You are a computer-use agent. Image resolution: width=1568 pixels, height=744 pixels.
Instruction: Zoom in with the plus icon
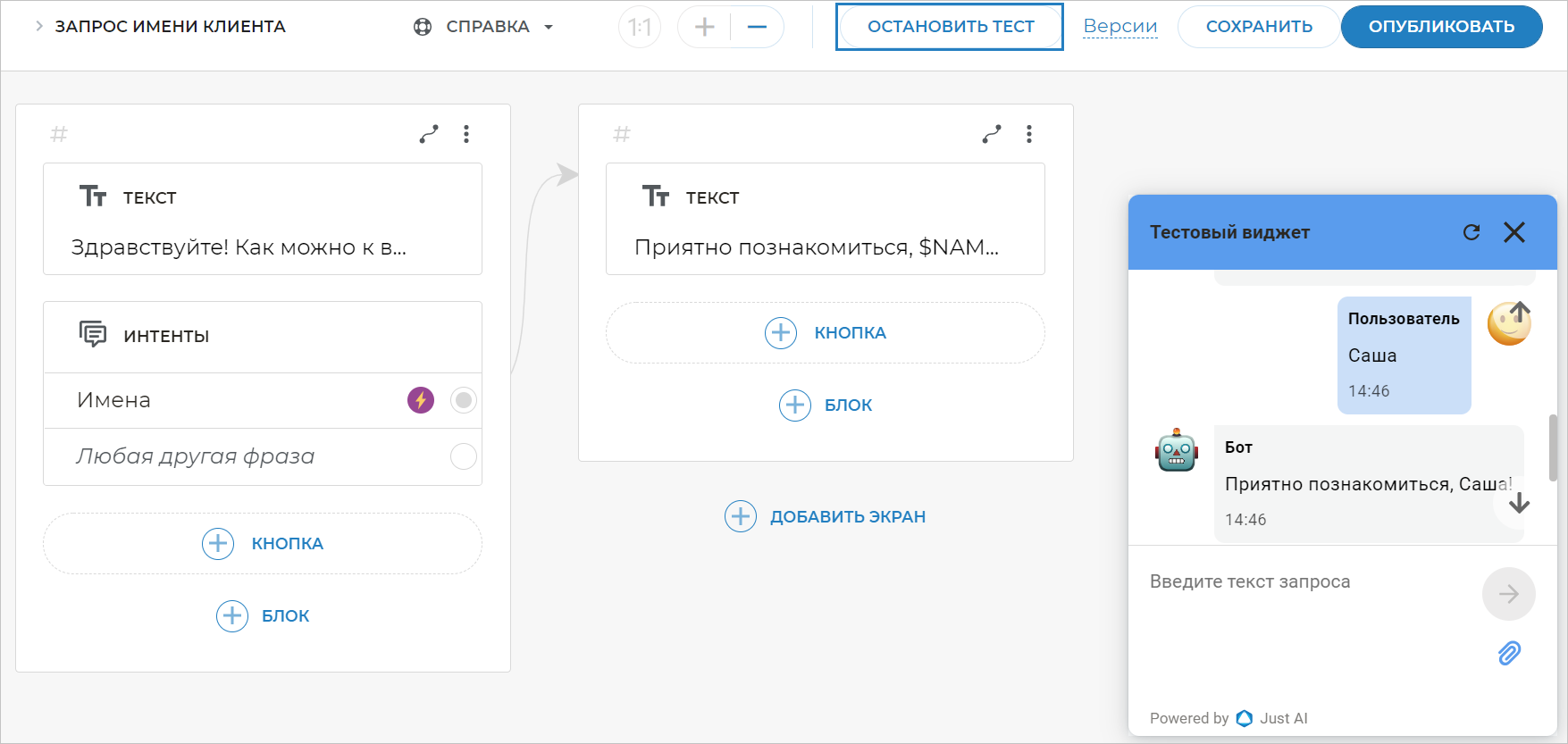pos(704,27)
